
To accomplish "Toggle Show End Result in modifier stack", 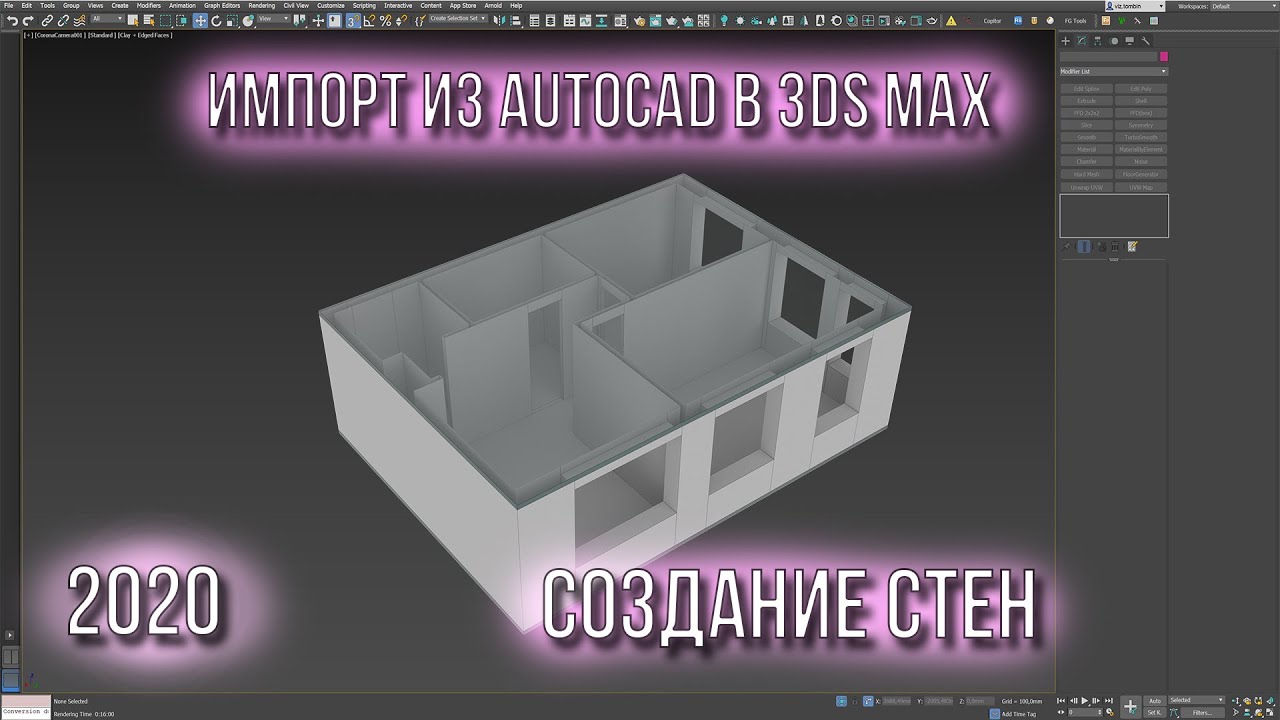I will tap(1084, 246).
